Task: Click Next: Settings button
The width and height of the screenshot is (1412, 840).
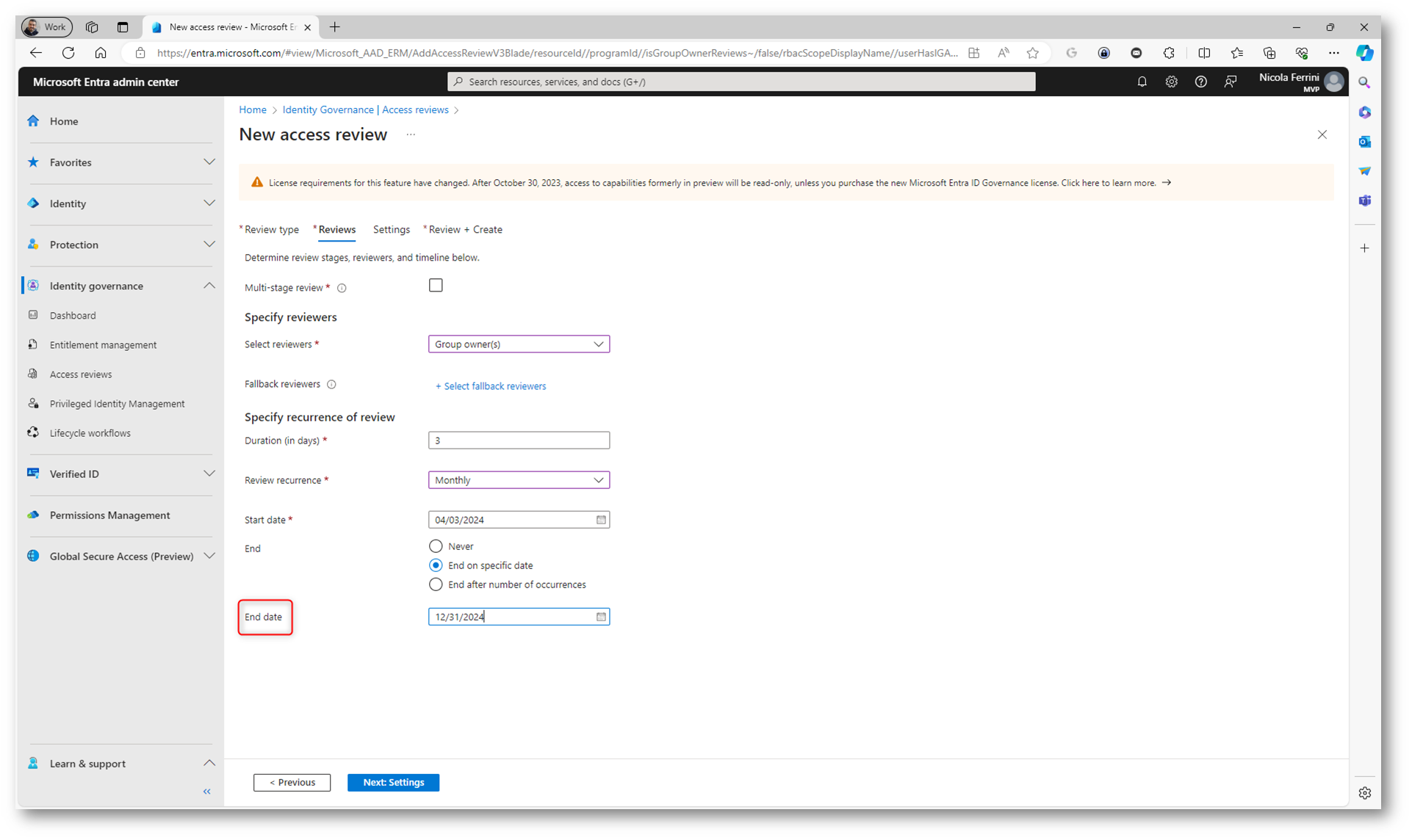Action: [393, 782]
